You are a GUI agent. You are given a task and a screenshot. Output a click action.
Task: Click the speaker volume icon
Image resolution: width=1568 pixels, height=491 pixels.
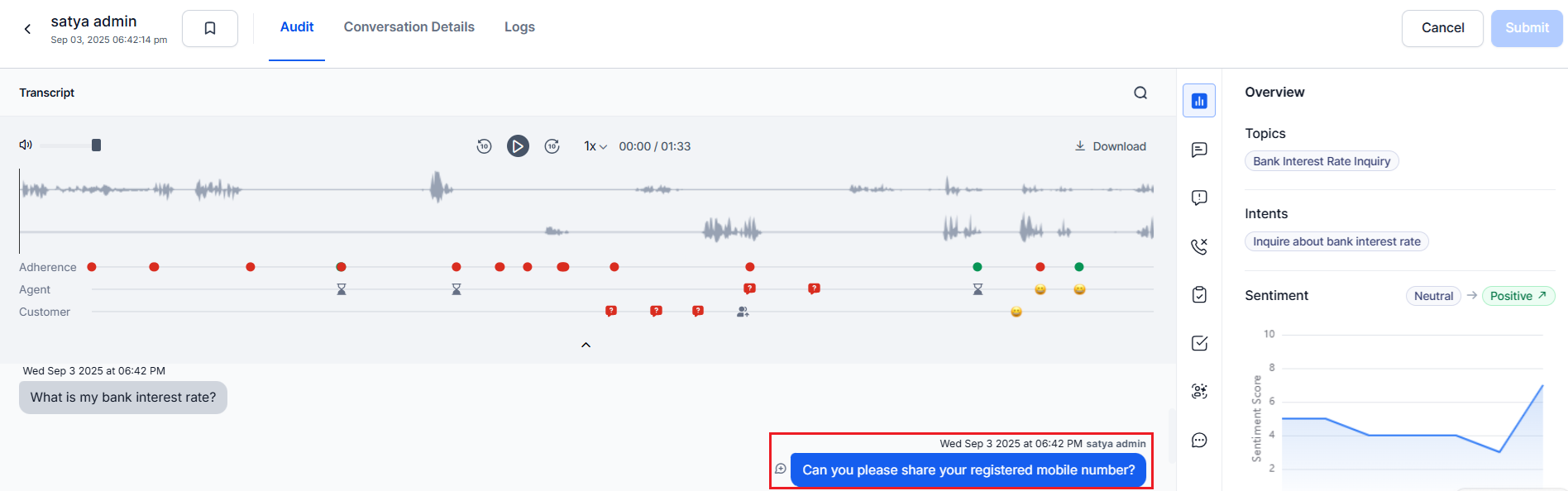26,145
